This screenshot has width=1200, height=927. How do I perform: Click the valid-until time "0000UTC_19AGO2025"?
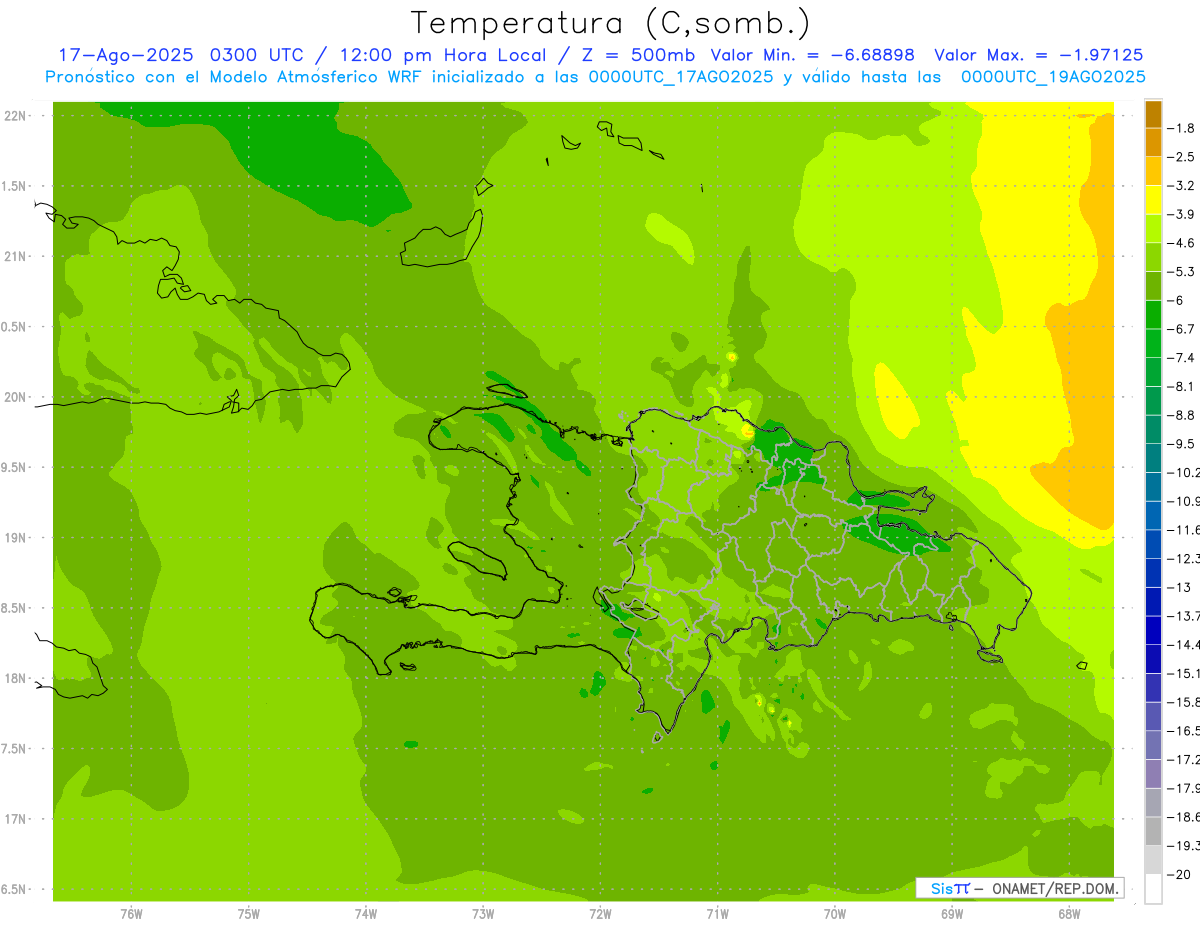point(1052,77)
